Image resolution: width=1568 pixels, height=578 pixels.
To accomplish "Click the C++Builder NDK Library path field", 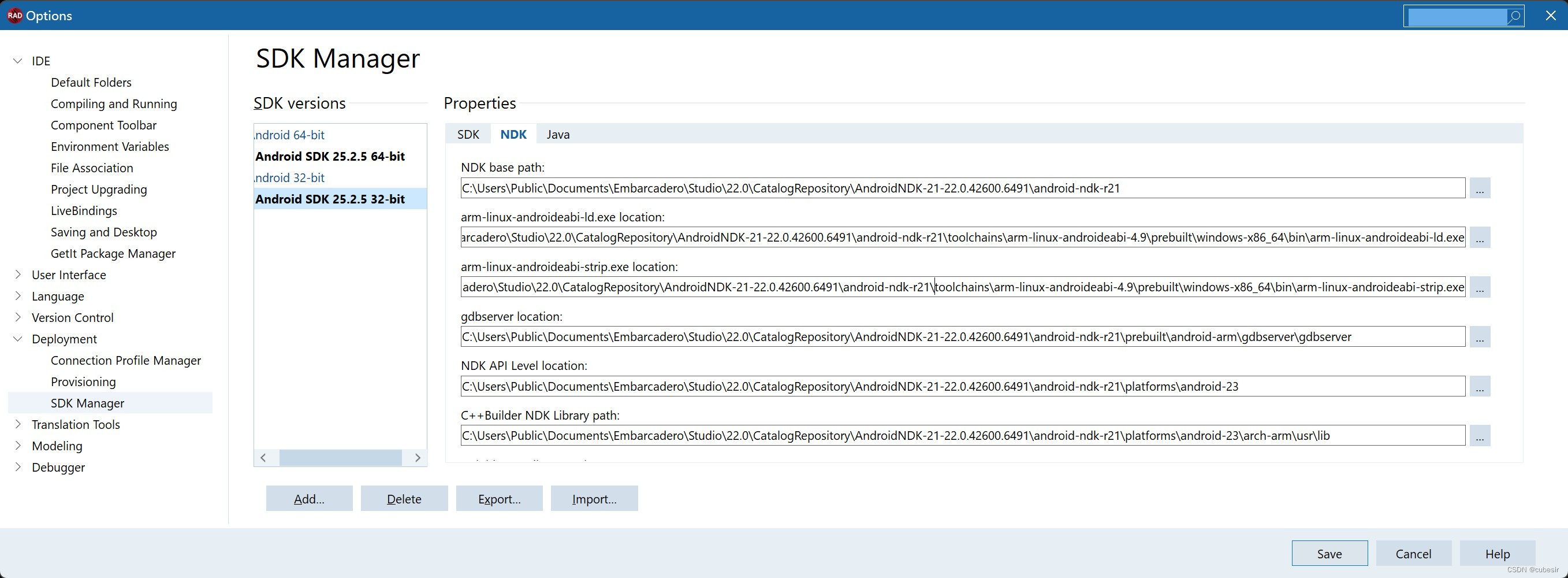I will click(x=962, y=435).
